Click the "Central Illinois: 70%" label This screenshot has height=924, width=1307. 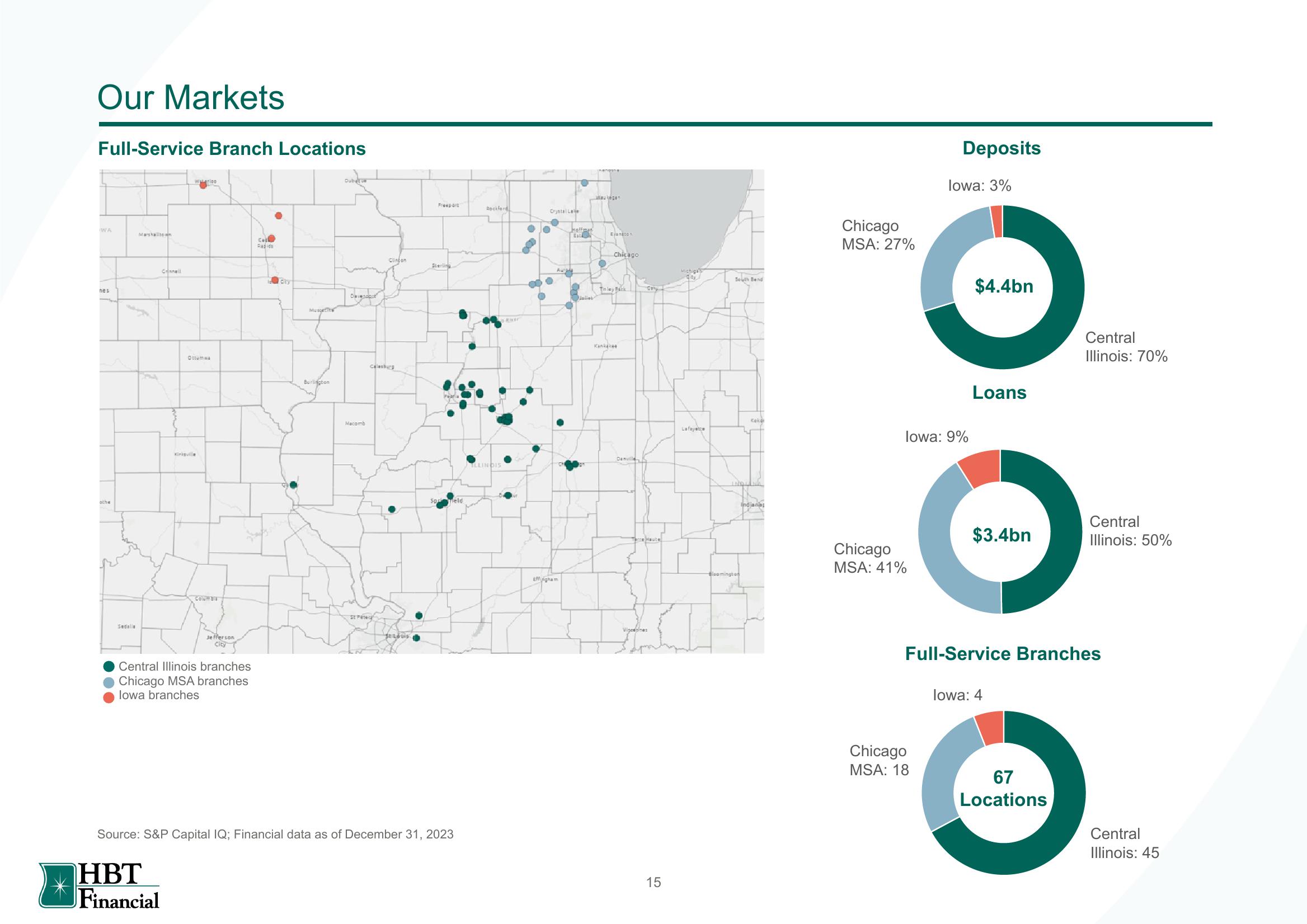click(x=1126, y=347)
